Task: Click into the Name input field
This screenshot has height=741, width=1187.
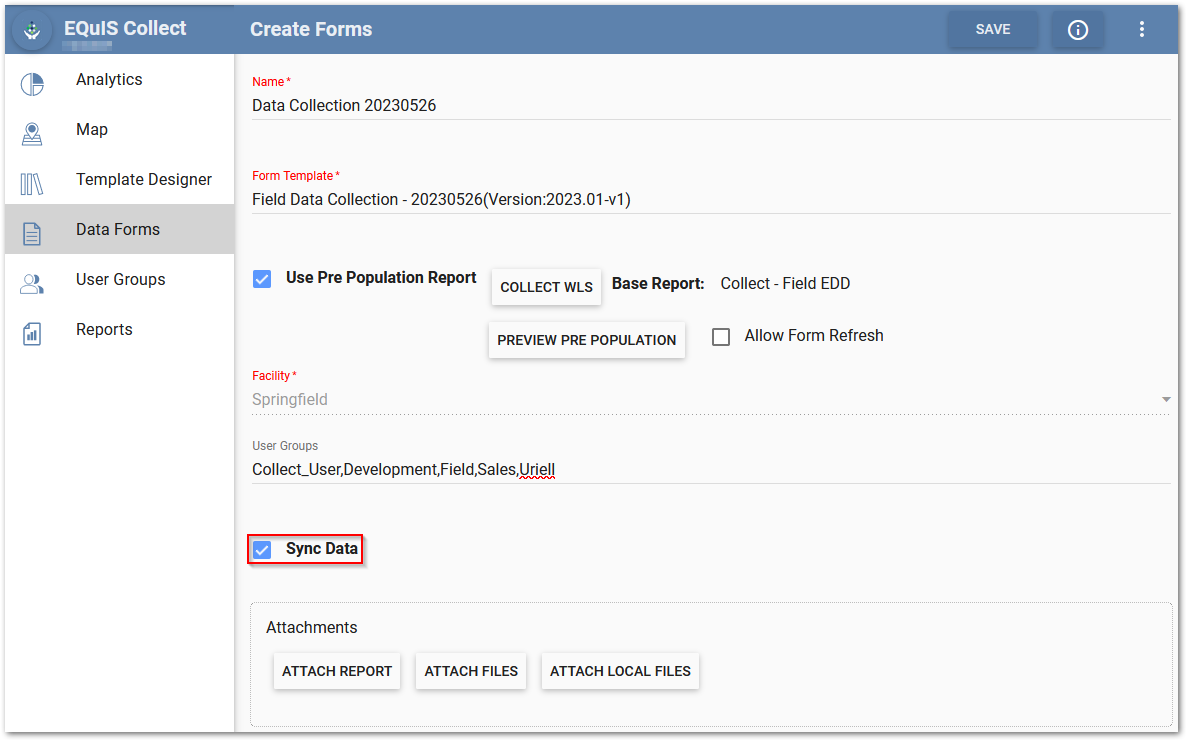Action: pos(710,106)
